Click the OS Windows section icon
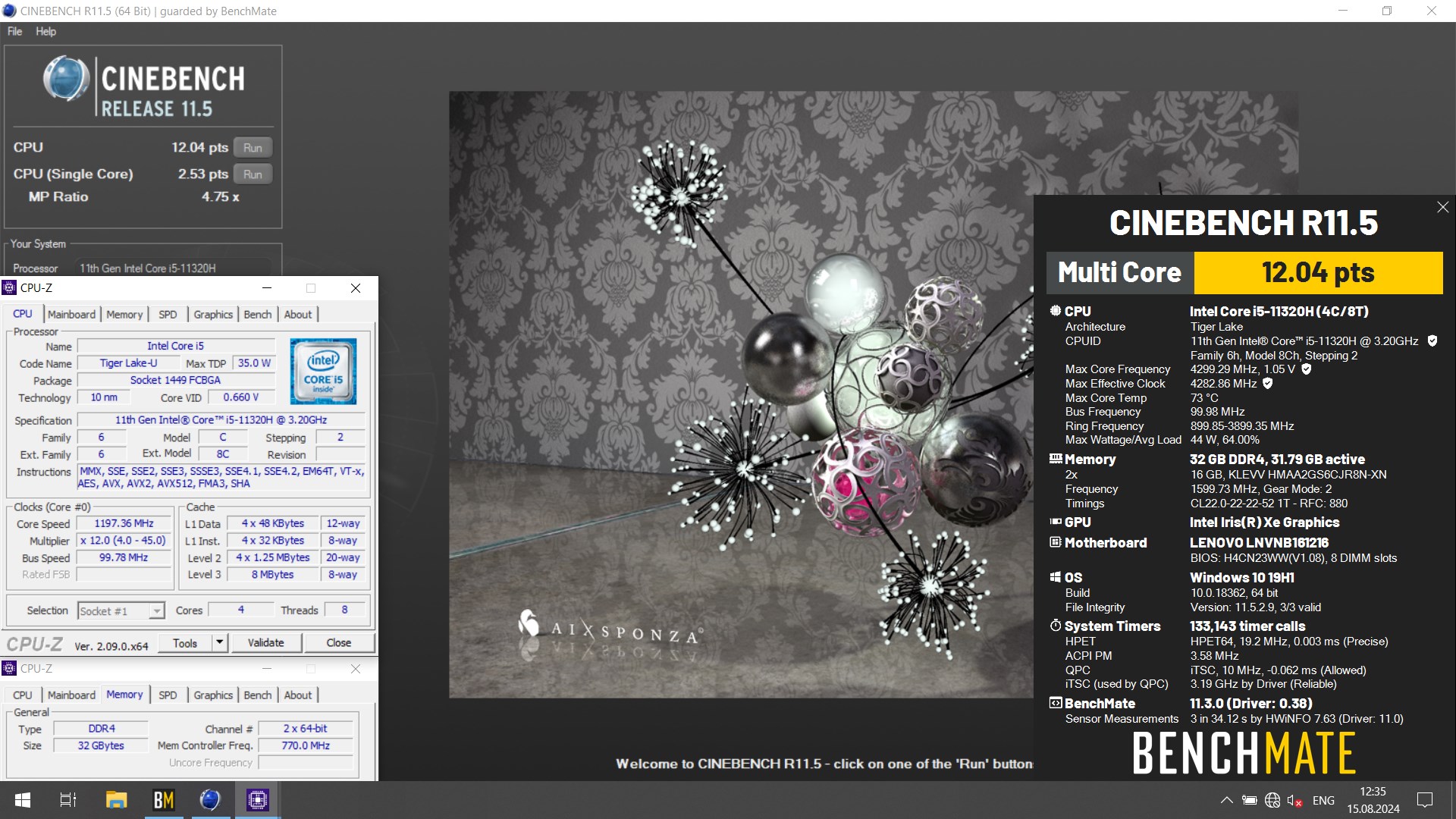The width and height of the screenshot is (1456, 819). tap(1055, 577)
